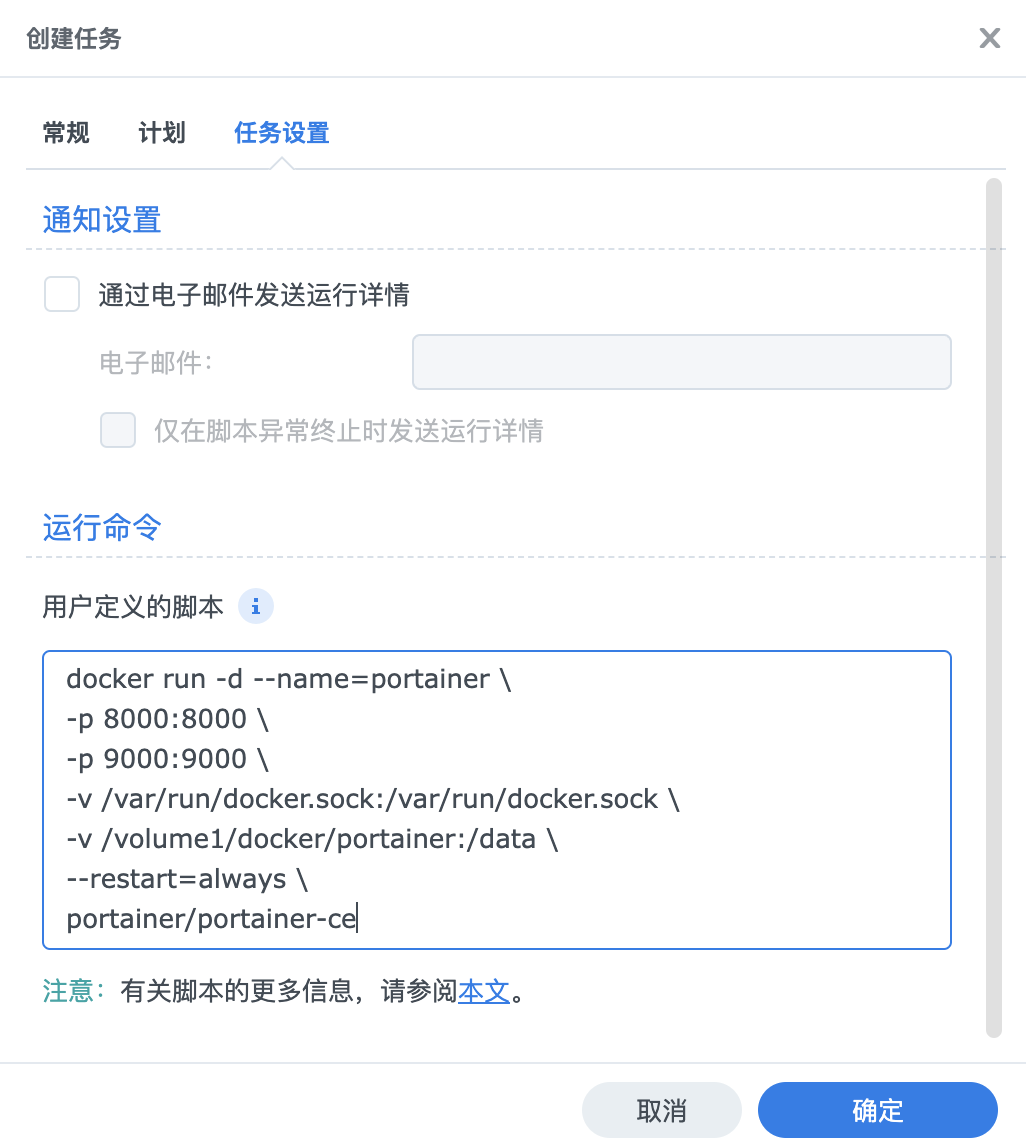Click the 通知设置 section heading

102,220
